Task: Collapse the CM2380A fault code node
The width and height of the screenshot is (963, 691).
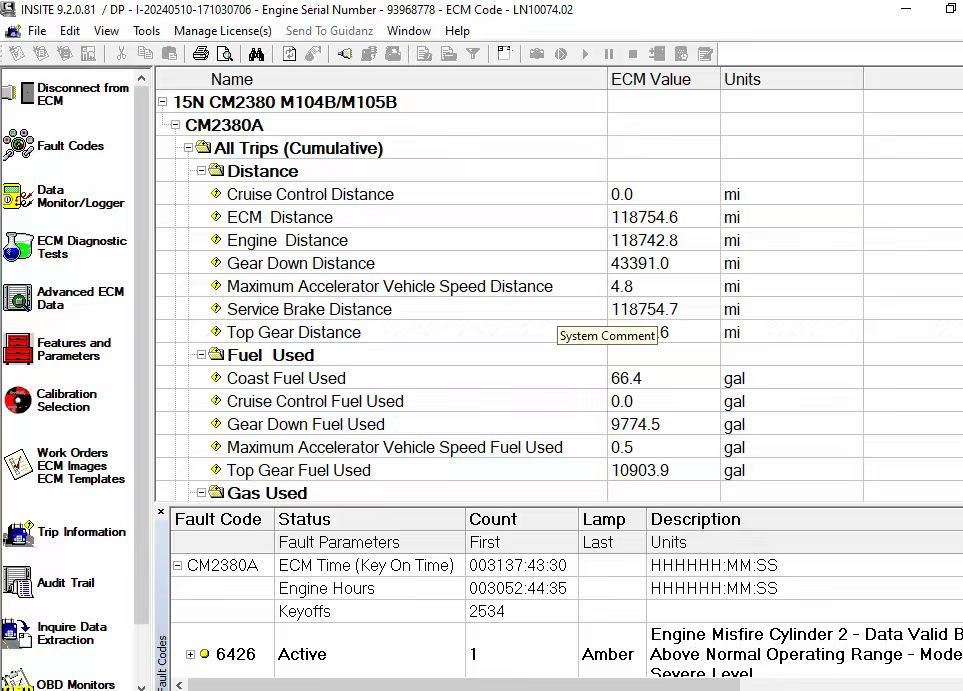Action: [x=178, y=566]
